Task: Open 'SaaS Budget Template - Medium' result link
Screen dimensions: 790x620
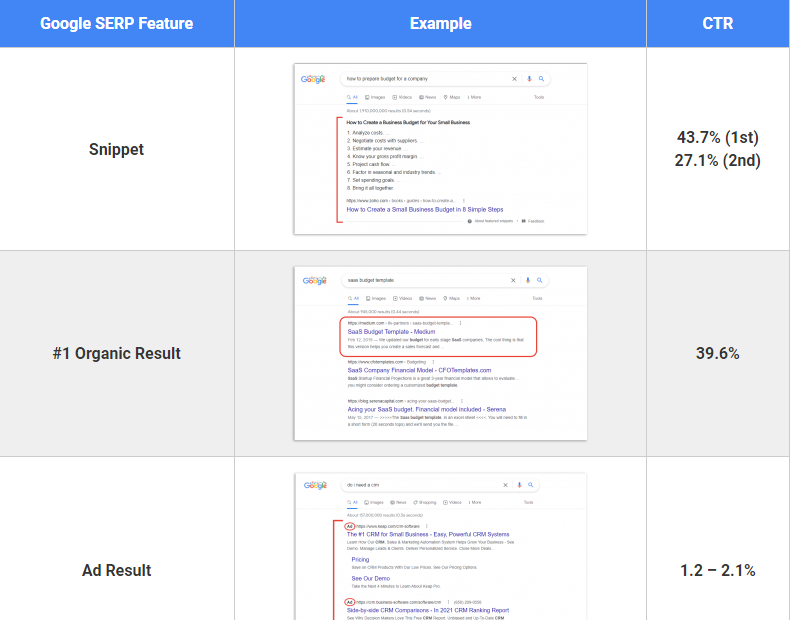Action: pos(391,331)
